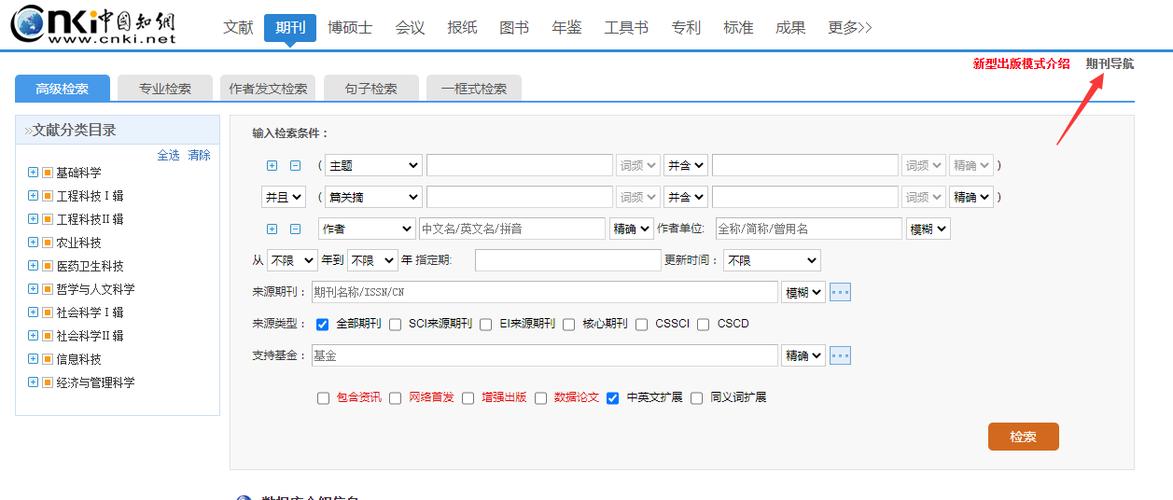Toggle the orange checkbox for 信息科技
Viewport: 1173px width, 500px height.
(x=47, y=359)
